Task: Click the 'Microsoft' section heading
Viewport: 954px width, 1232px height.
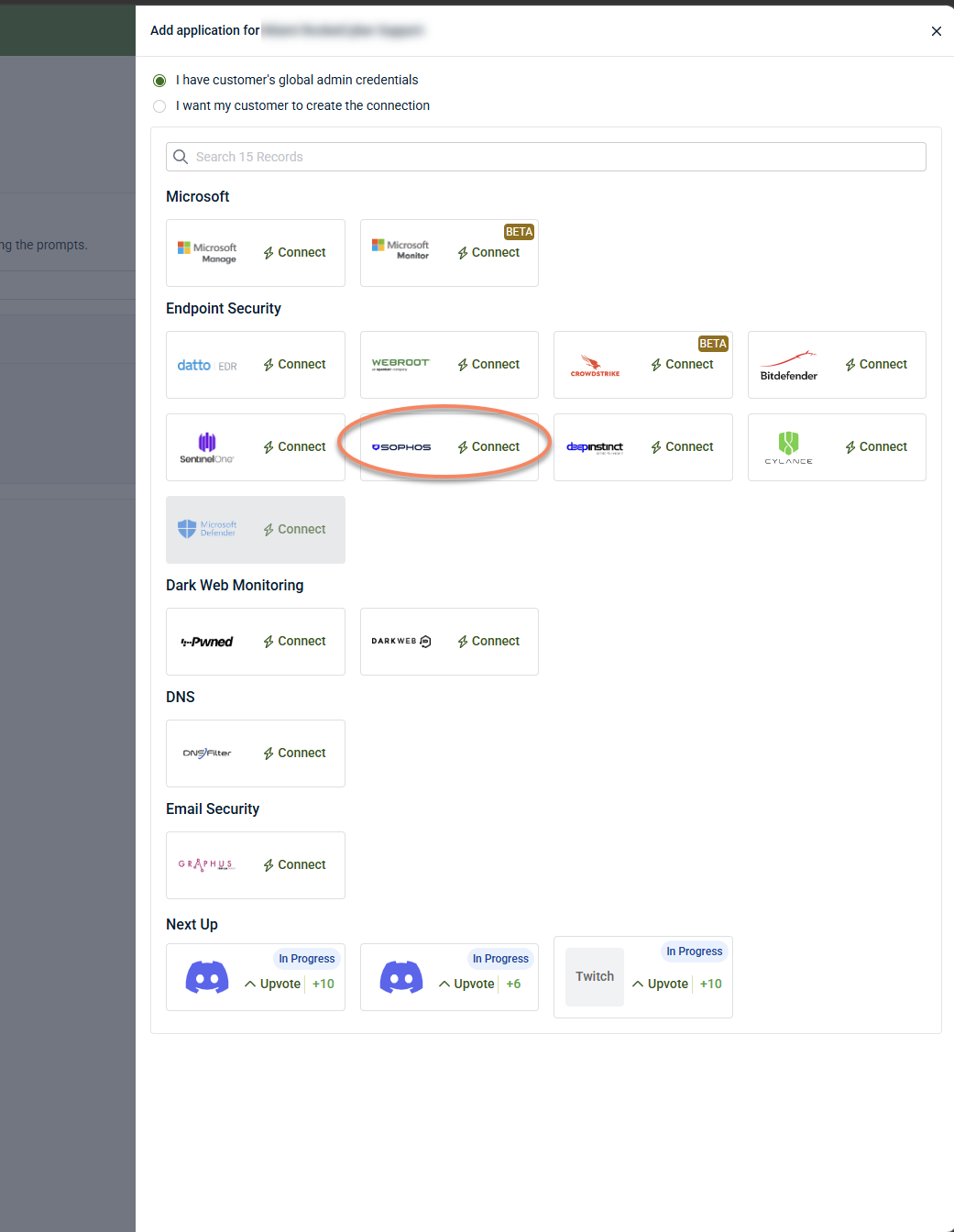Action: [198, 197]
